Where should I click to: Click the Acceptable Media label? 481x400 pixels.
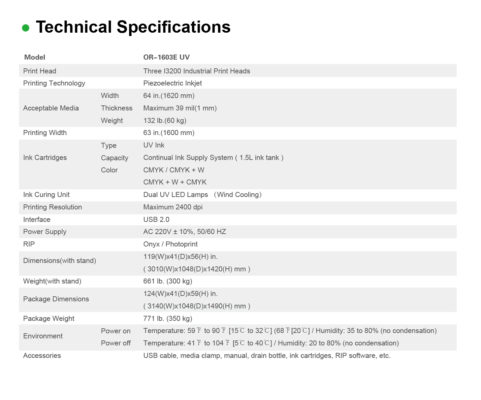[51, 108]
